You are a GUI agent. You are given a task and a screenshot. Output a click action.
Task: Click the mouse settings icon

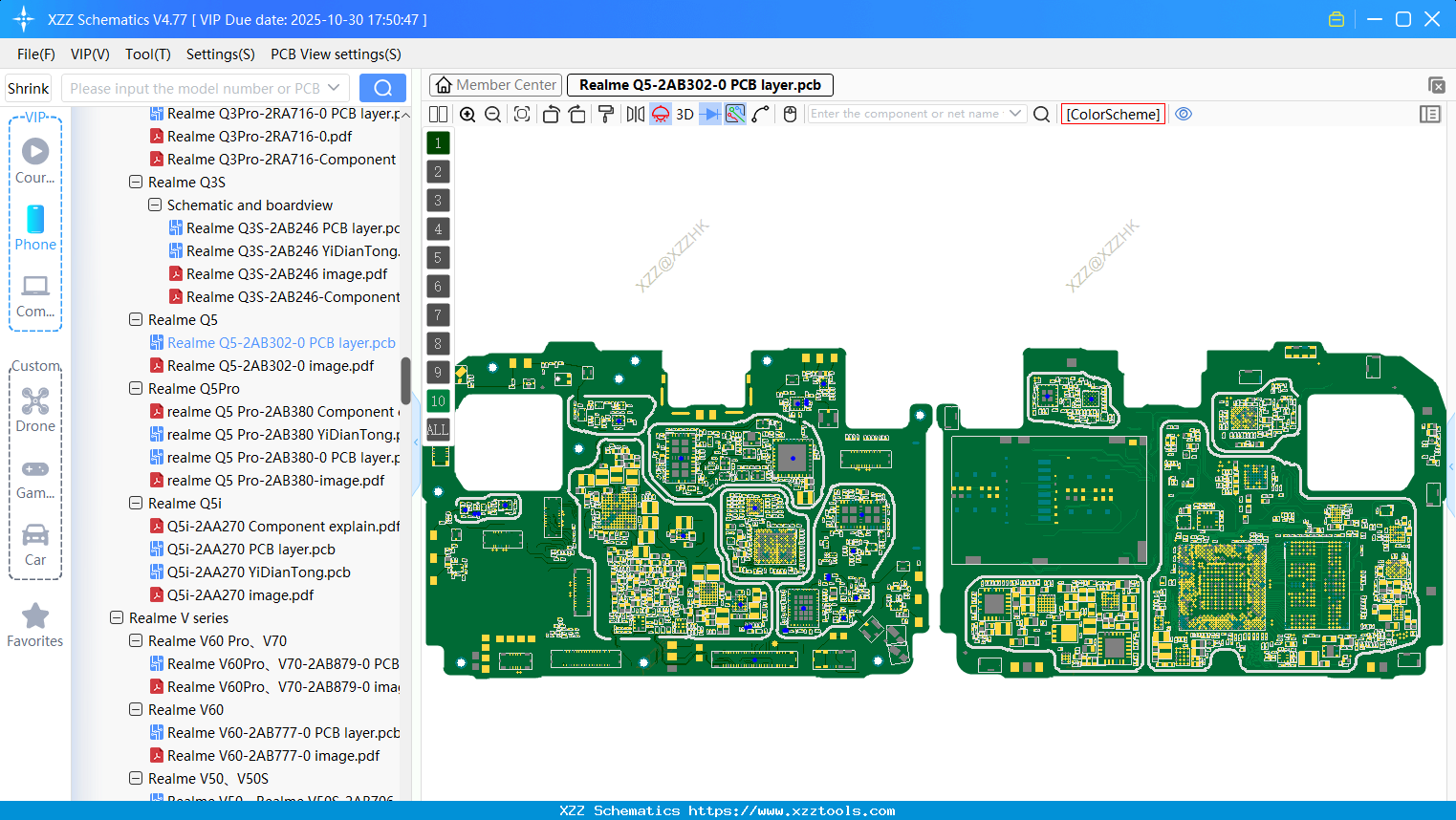(x=790, y=114)
